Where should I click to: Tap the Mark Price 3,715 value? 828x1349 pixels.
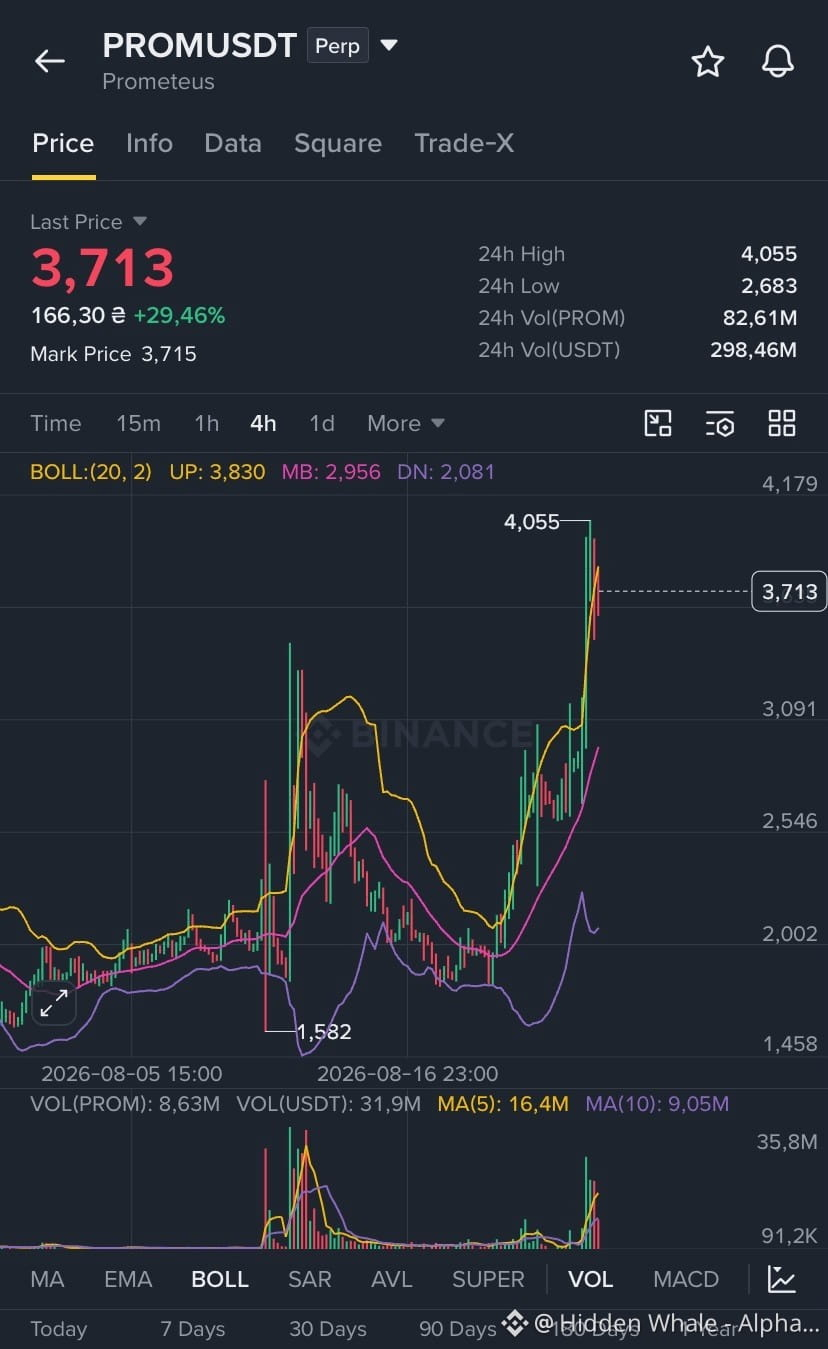point(169,353)
